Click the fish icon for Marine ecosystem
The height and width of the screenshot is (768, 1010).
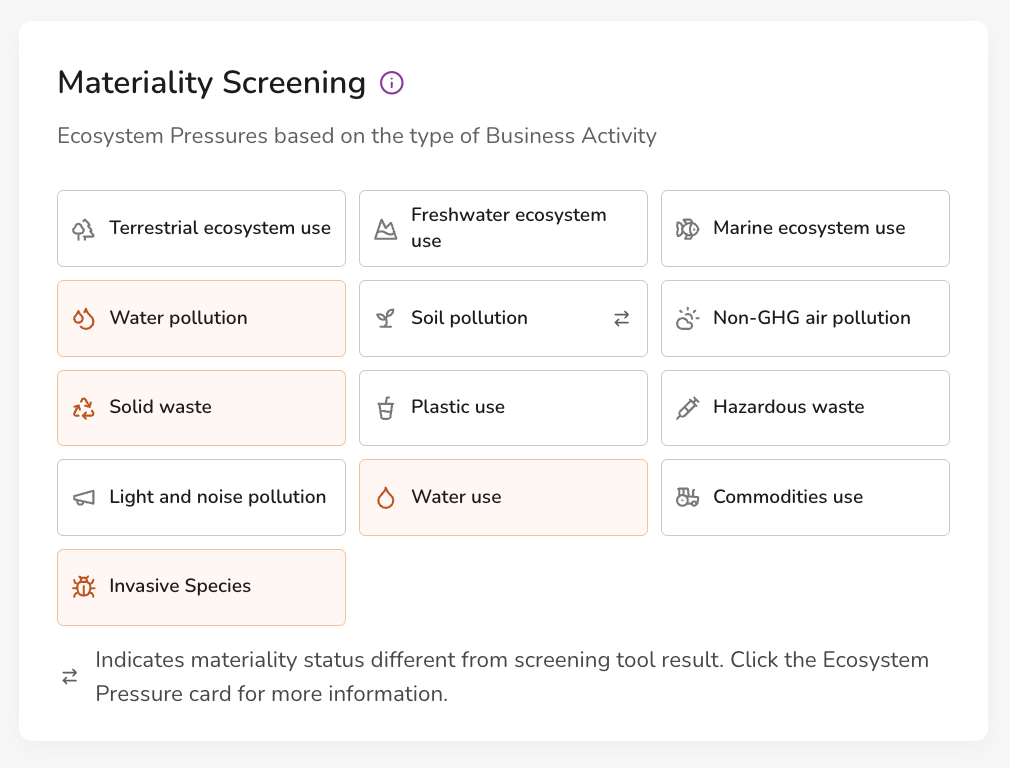pos(687,229)
